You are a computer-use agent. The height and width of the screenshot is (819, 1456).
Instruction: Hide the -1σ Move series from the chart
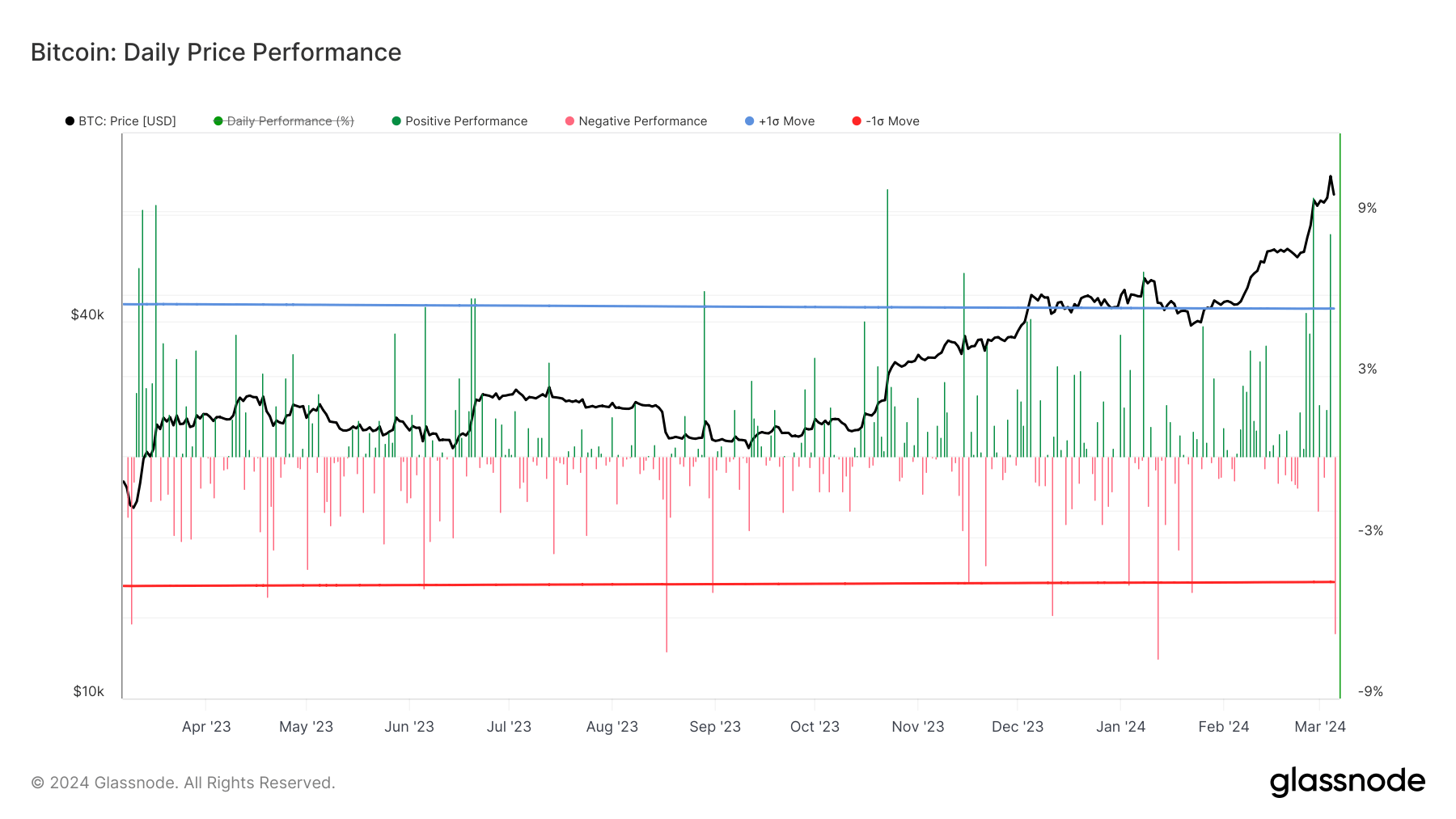pos(890,120)
